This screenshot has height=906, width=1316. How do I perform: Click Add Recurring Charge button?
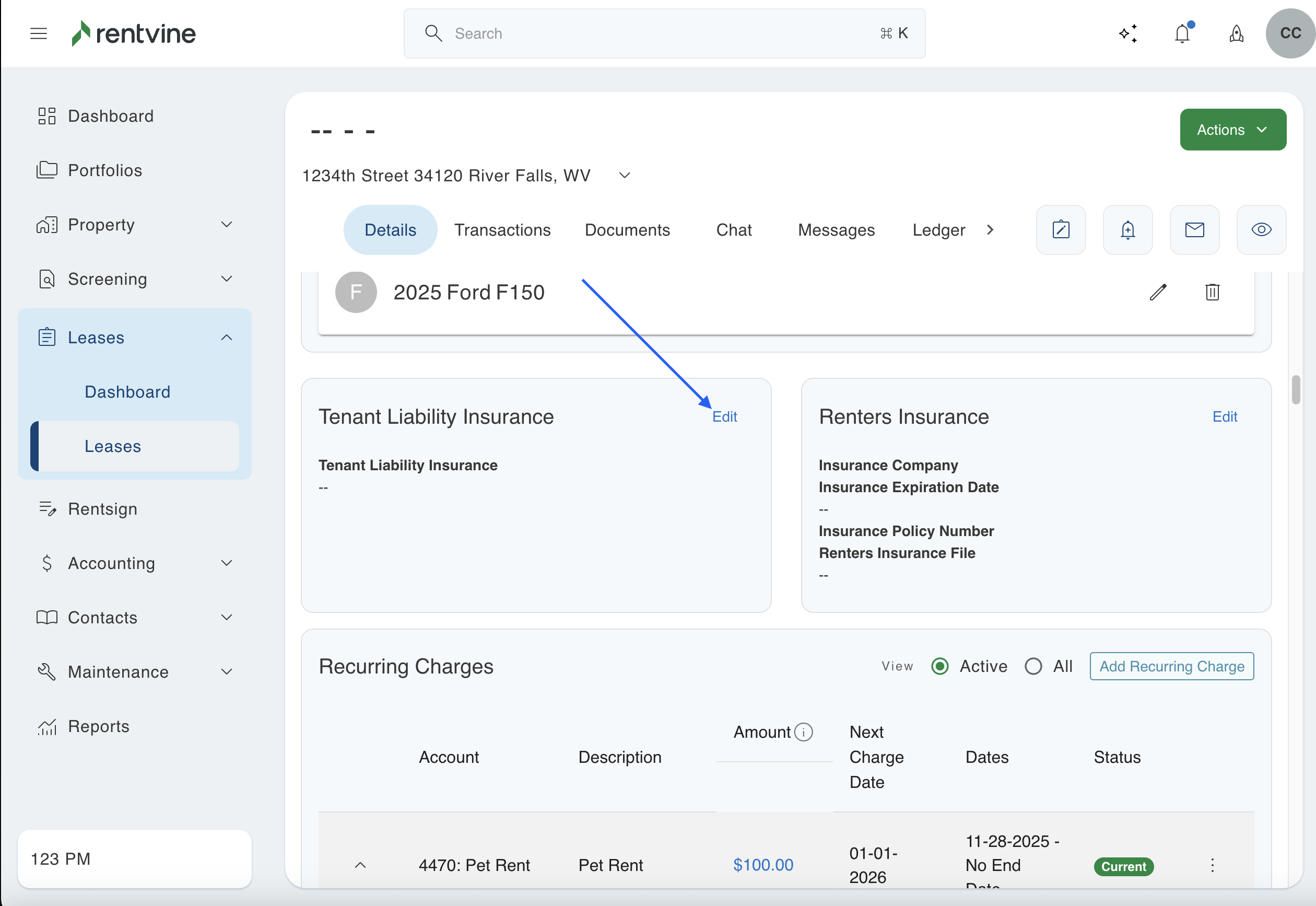[1171, 666]
